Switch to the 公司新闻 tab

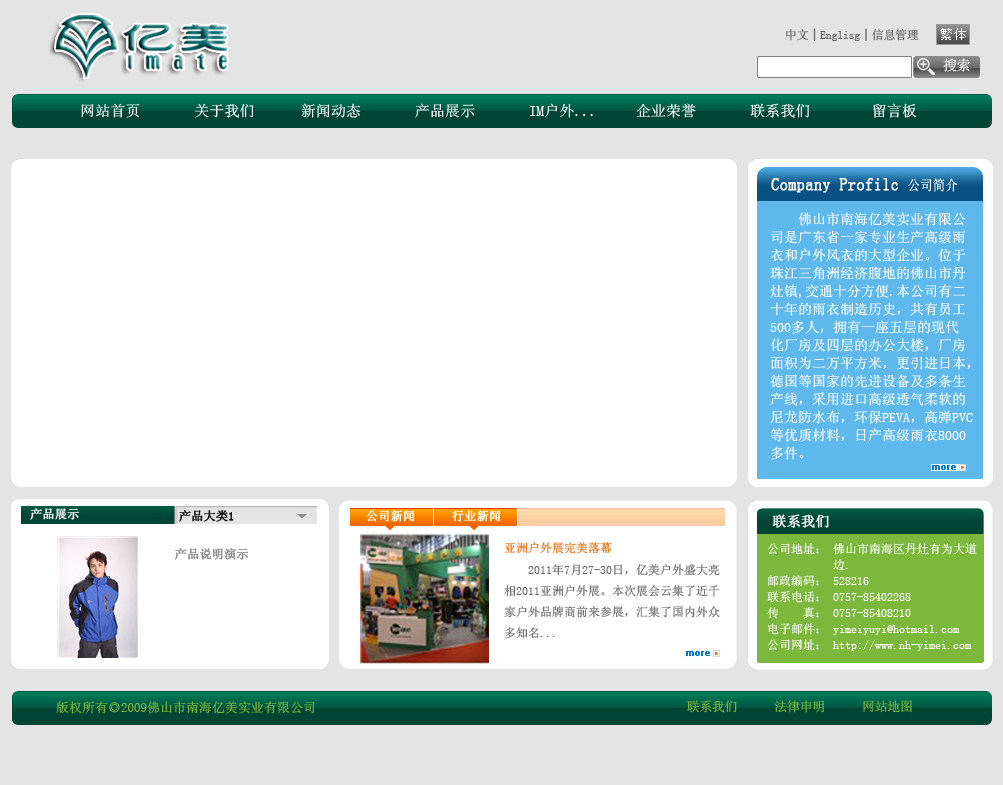pos(391,517)
